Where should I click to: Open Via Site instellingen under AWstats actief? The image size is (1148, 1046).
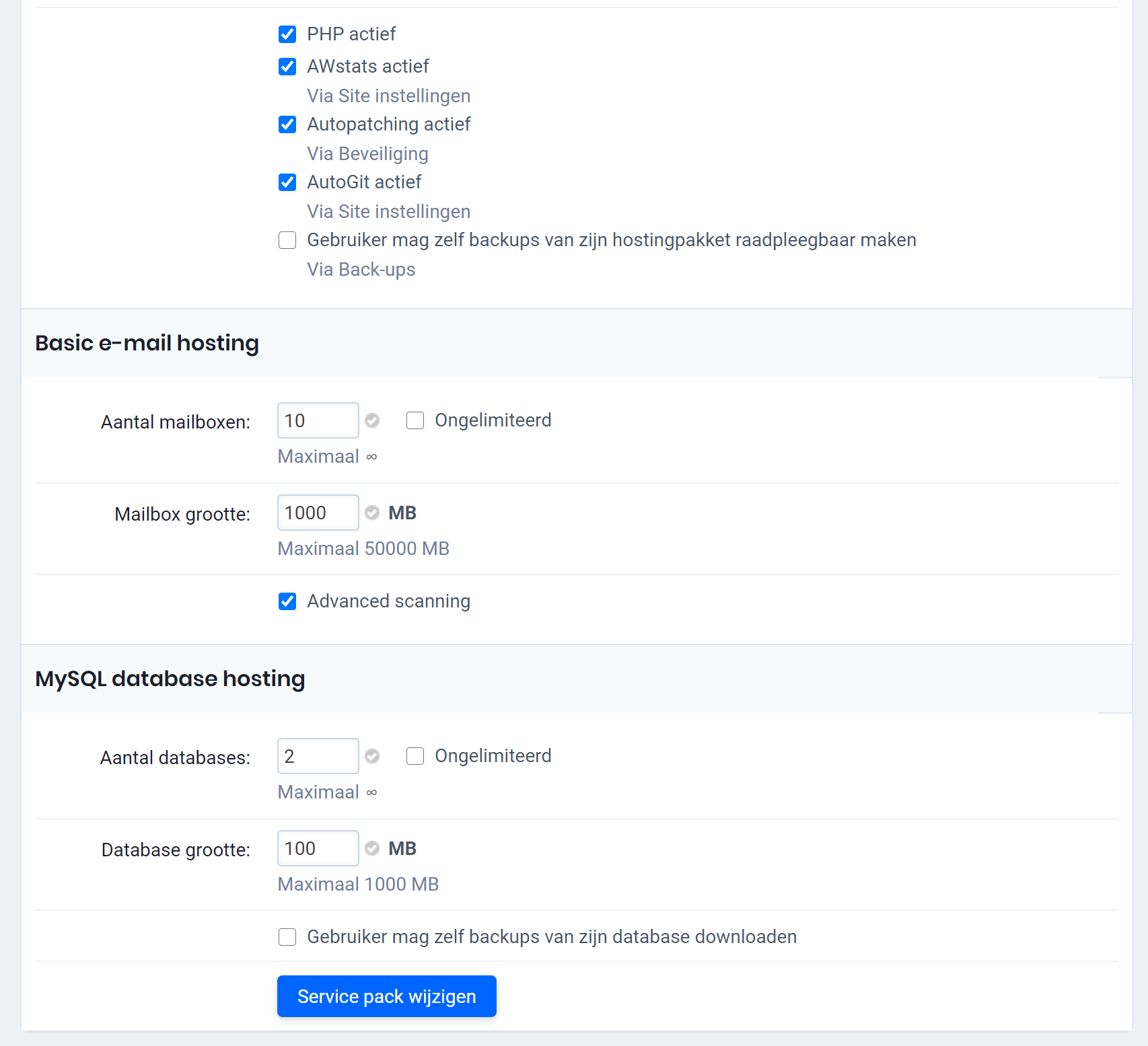click(x=389, y=96)
